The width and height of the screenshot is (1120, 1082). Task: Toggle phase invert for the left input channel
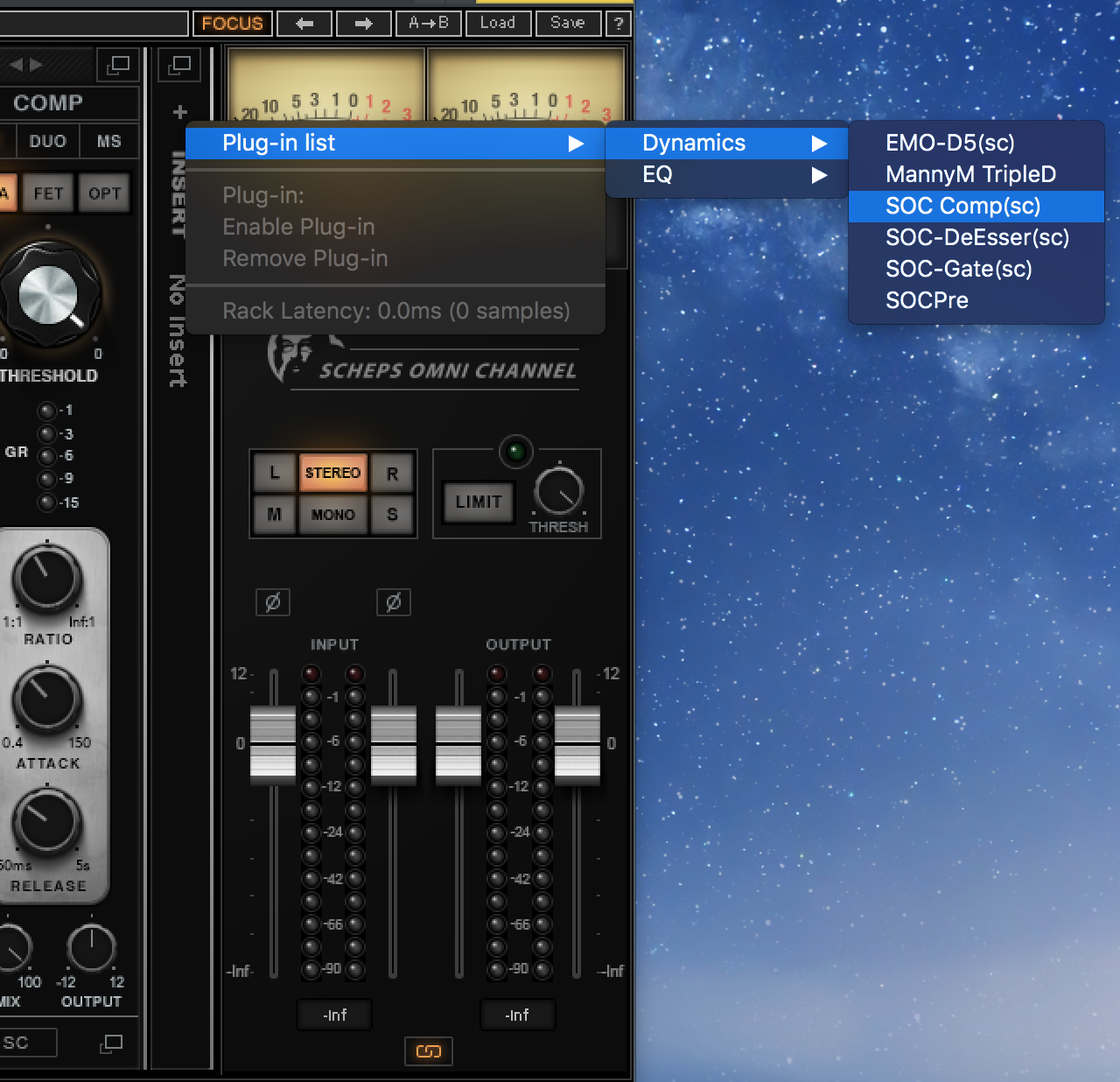click(x=273, y=602)
